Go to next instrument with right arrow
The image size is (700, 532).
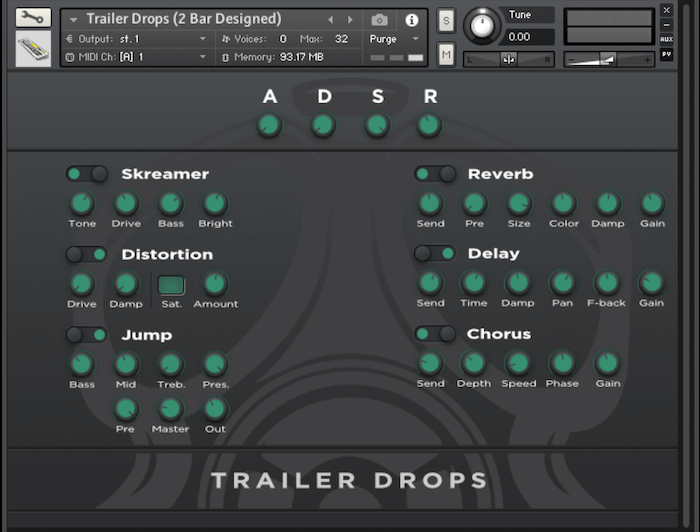[x=350, y=20]
